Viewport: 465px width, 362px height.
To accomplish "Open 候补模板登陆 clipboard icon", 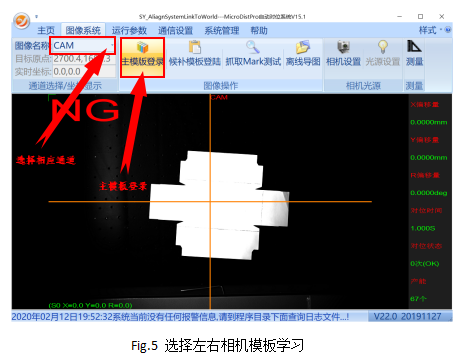I will click(195, 47).
